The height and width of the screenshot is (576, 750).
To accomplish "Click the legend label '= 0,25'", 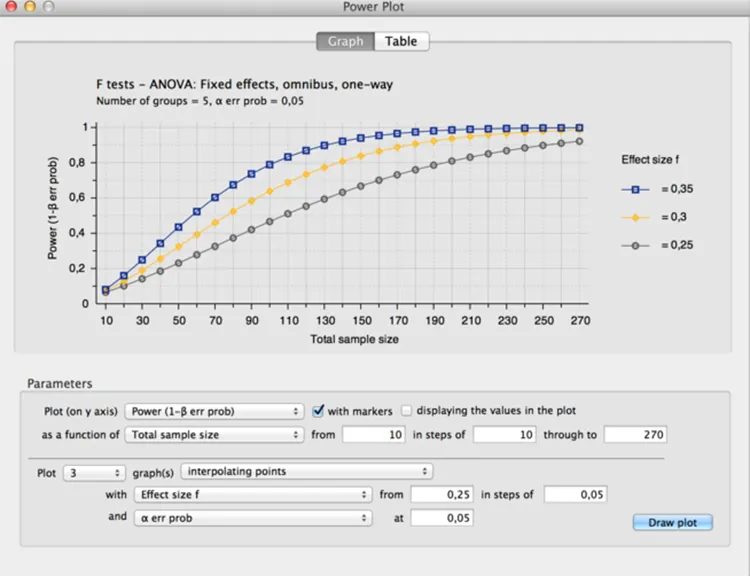I will pyautogui.click(x=677, y=245).
